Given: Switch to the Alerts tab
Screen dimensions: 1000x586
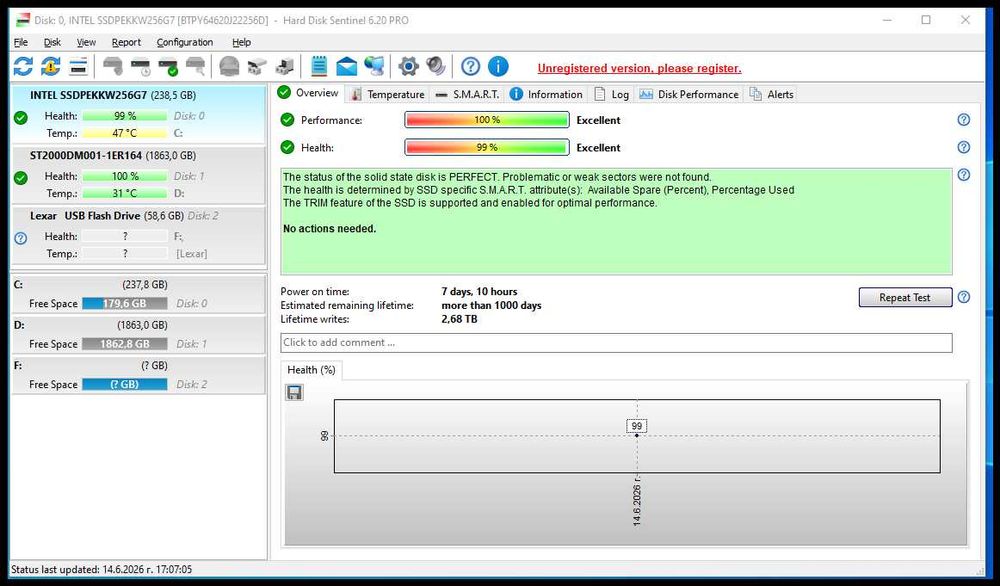Looking at the screenshot, I should tap(772, 94).
